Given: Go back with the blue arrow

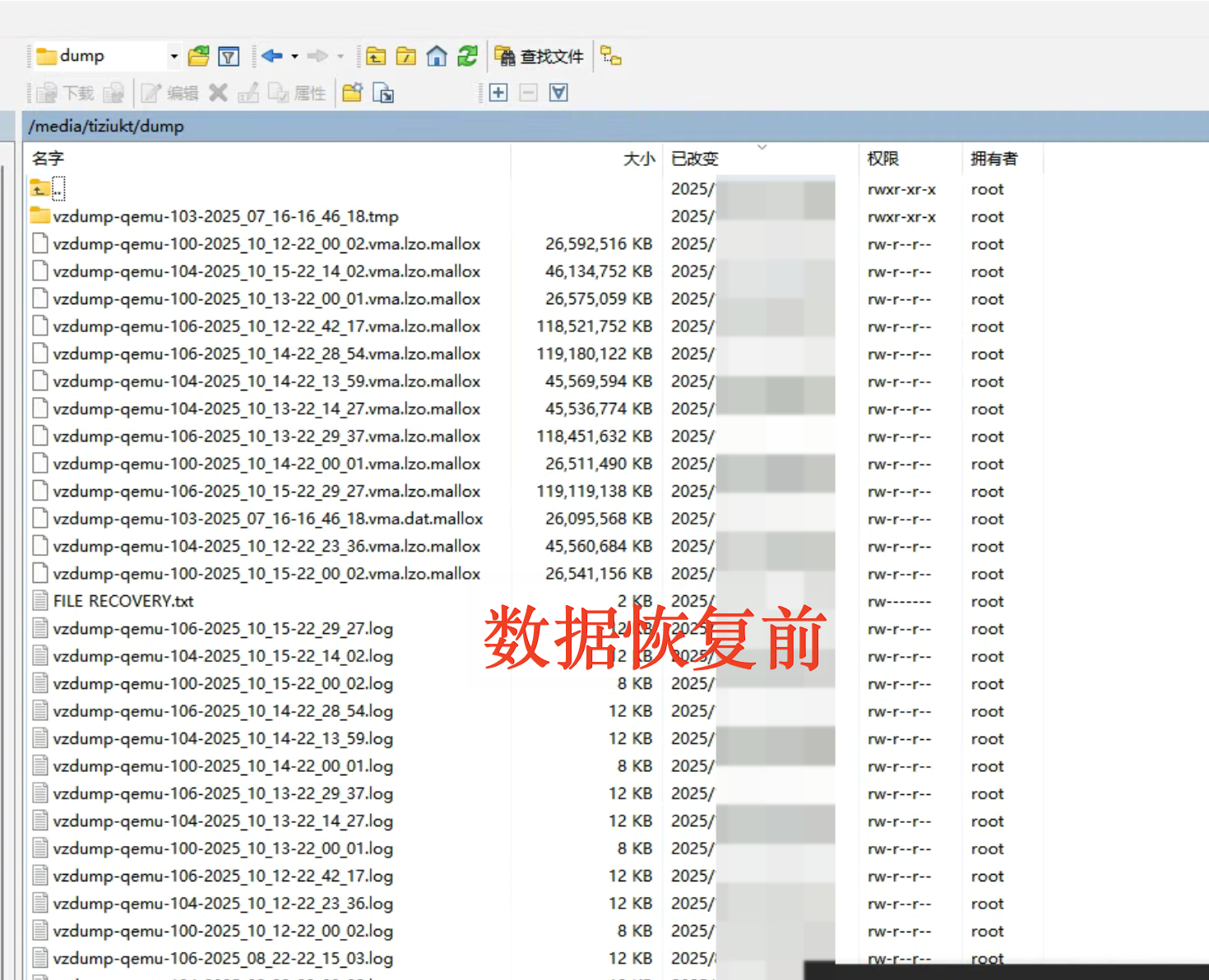Looking at the screenshot, I should click(x=272, y=56).
